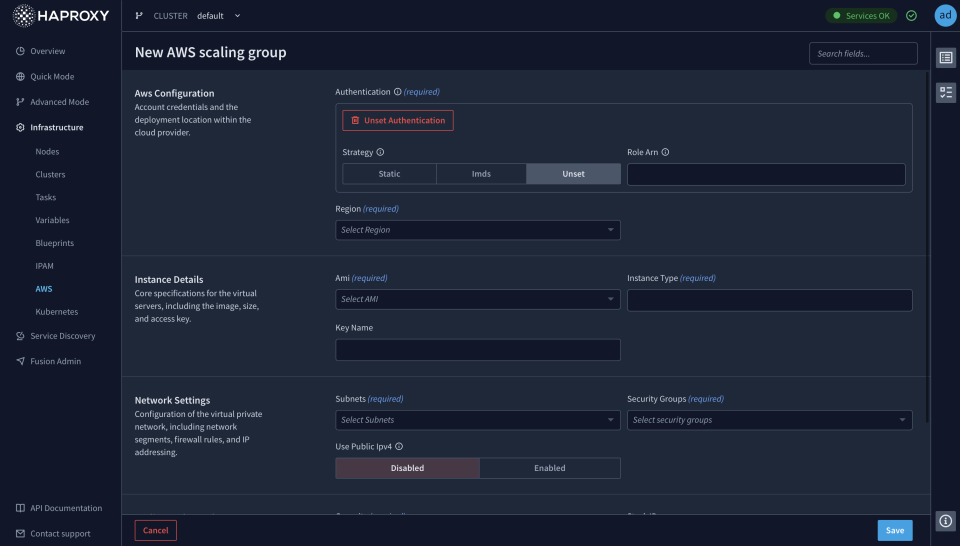Image resolution: width=960 pixels, height=546 pixels.
Task: Open Contact support link
Action: pyautogui.click(x=60, y=534)
